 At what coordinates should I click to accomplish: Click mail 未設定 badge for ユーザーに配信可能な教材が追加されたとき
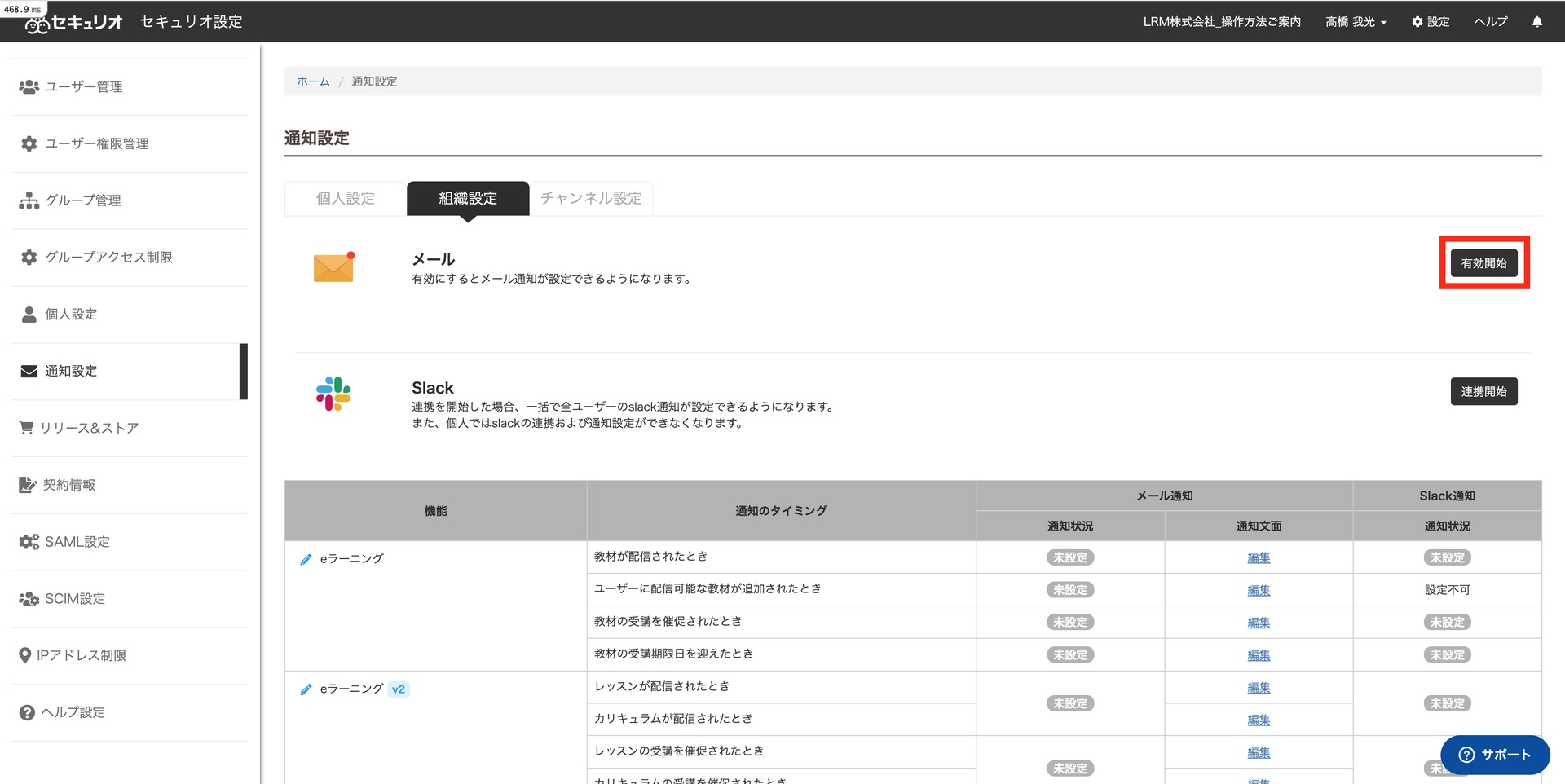[x=1070, y=590]
